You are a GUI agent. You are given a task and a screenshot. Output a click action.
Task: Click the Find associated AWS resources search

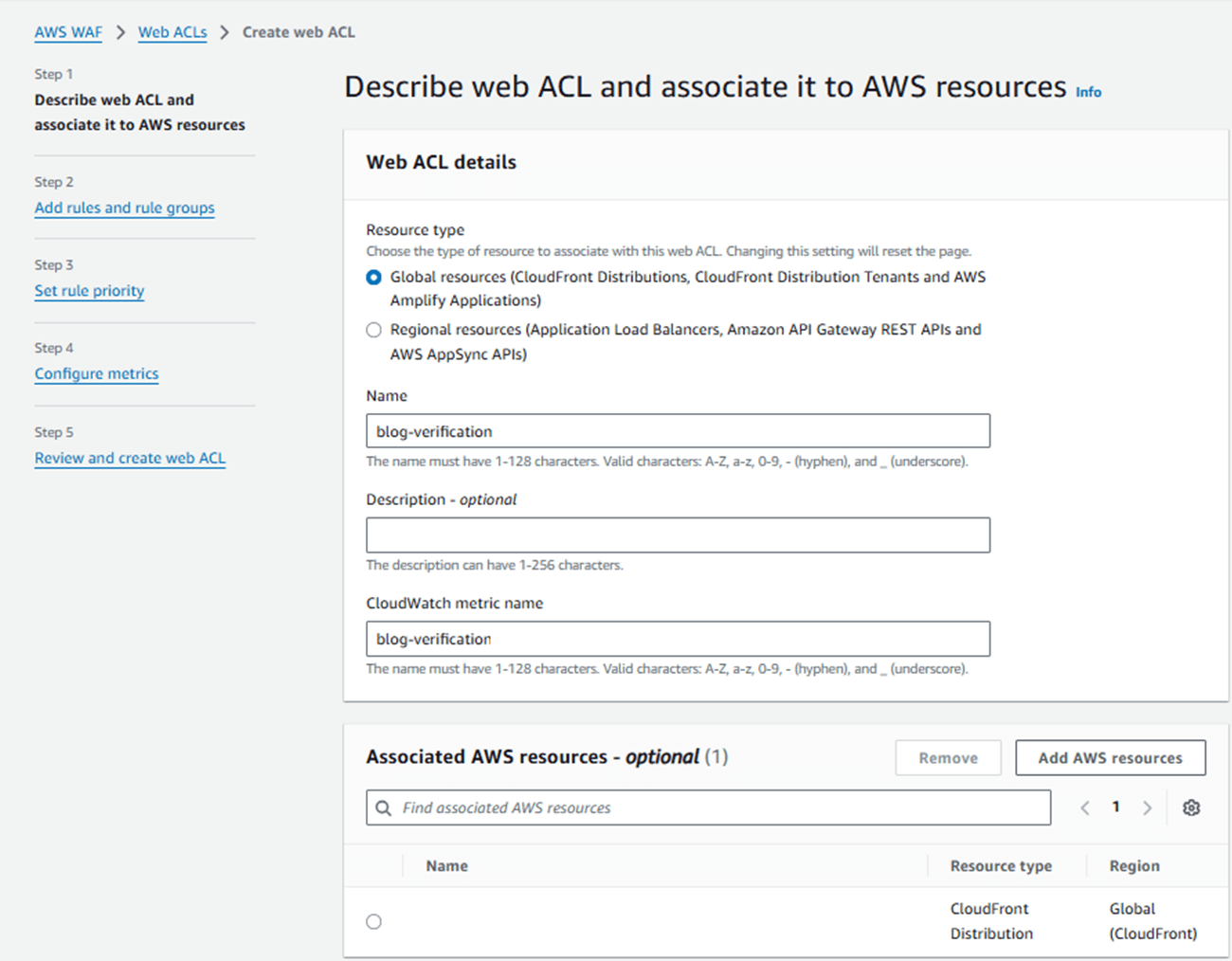(x=720, y=807)
